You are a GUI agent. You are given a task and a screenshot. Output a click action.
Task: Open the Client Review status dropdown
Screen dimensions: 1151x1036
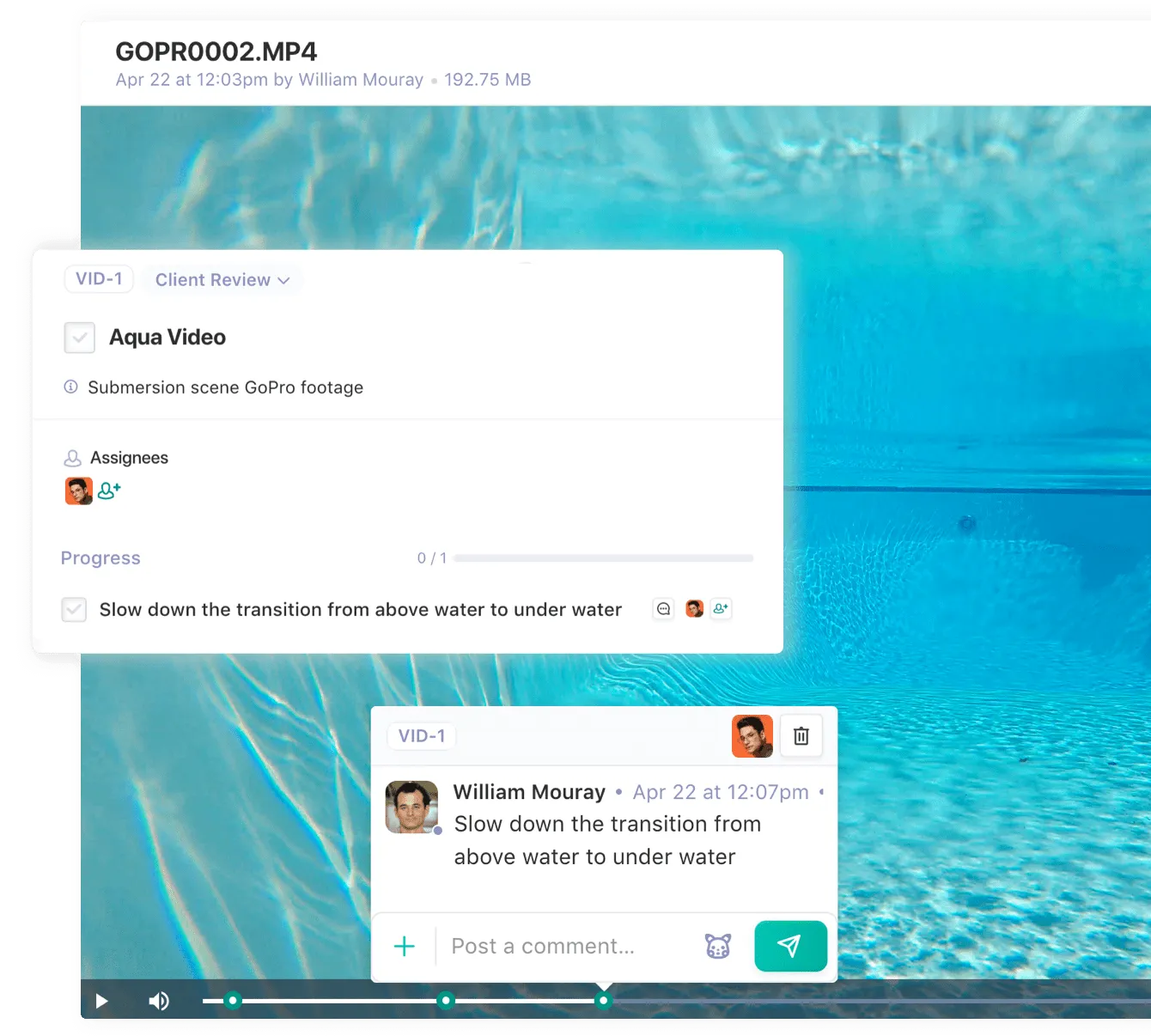point(222,279)
